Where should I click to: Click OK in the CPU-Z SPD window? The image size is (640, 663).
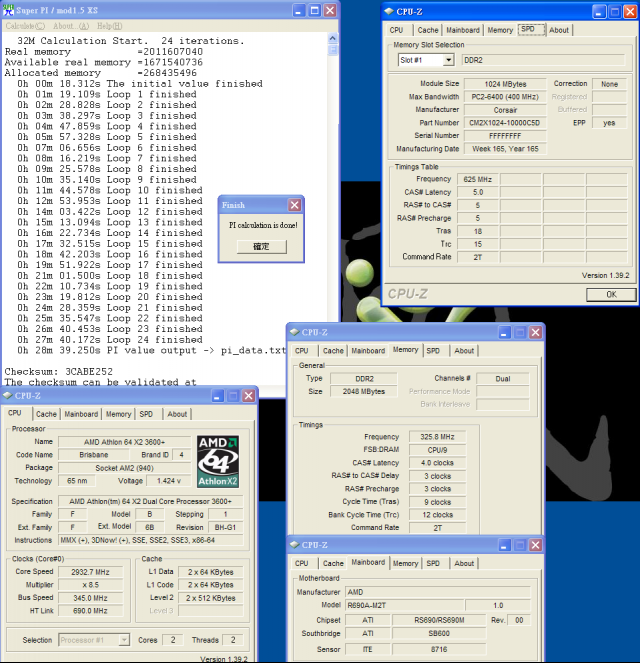click(611, 294)
